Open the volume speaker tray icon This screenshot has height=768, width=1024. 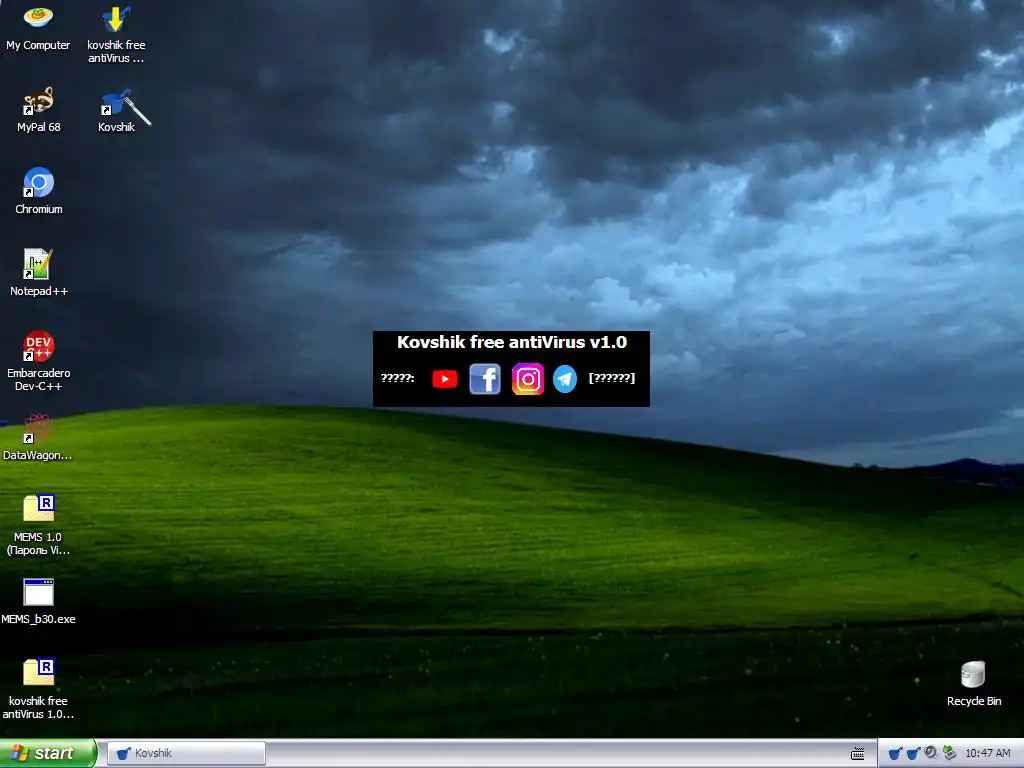(x=931, y=753)
